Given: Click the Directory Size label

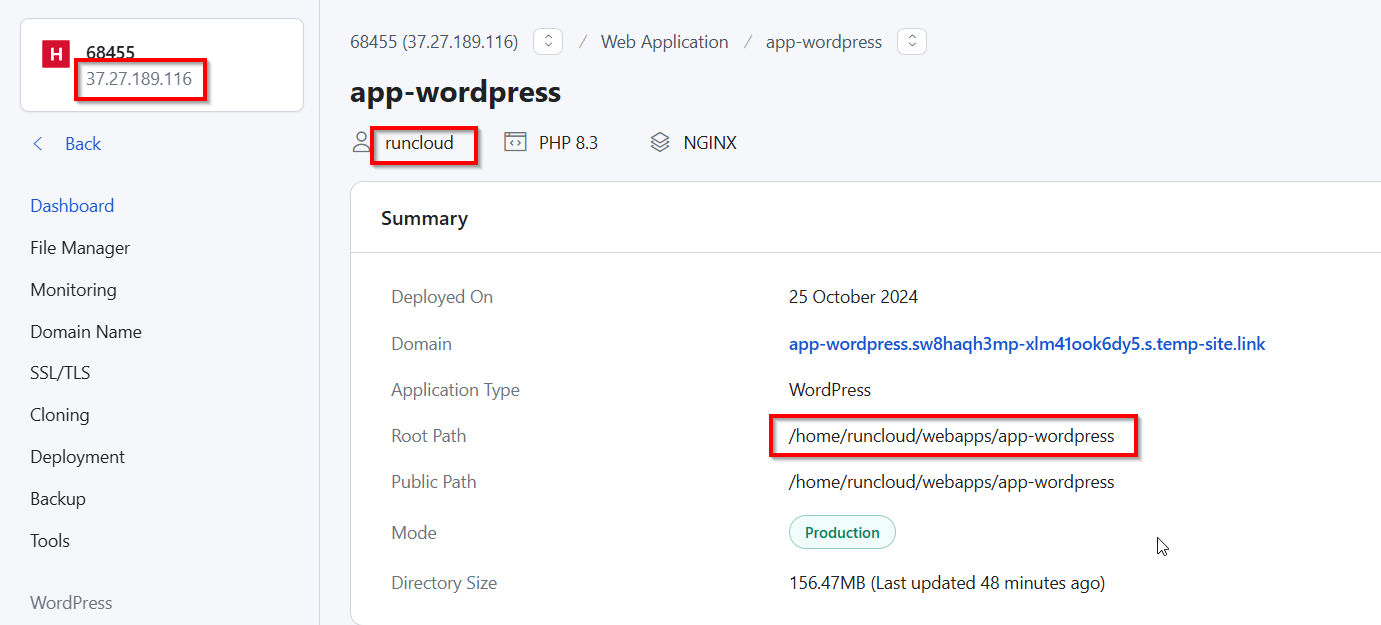Looking at the screenshot, I should (x=444, y=583).
